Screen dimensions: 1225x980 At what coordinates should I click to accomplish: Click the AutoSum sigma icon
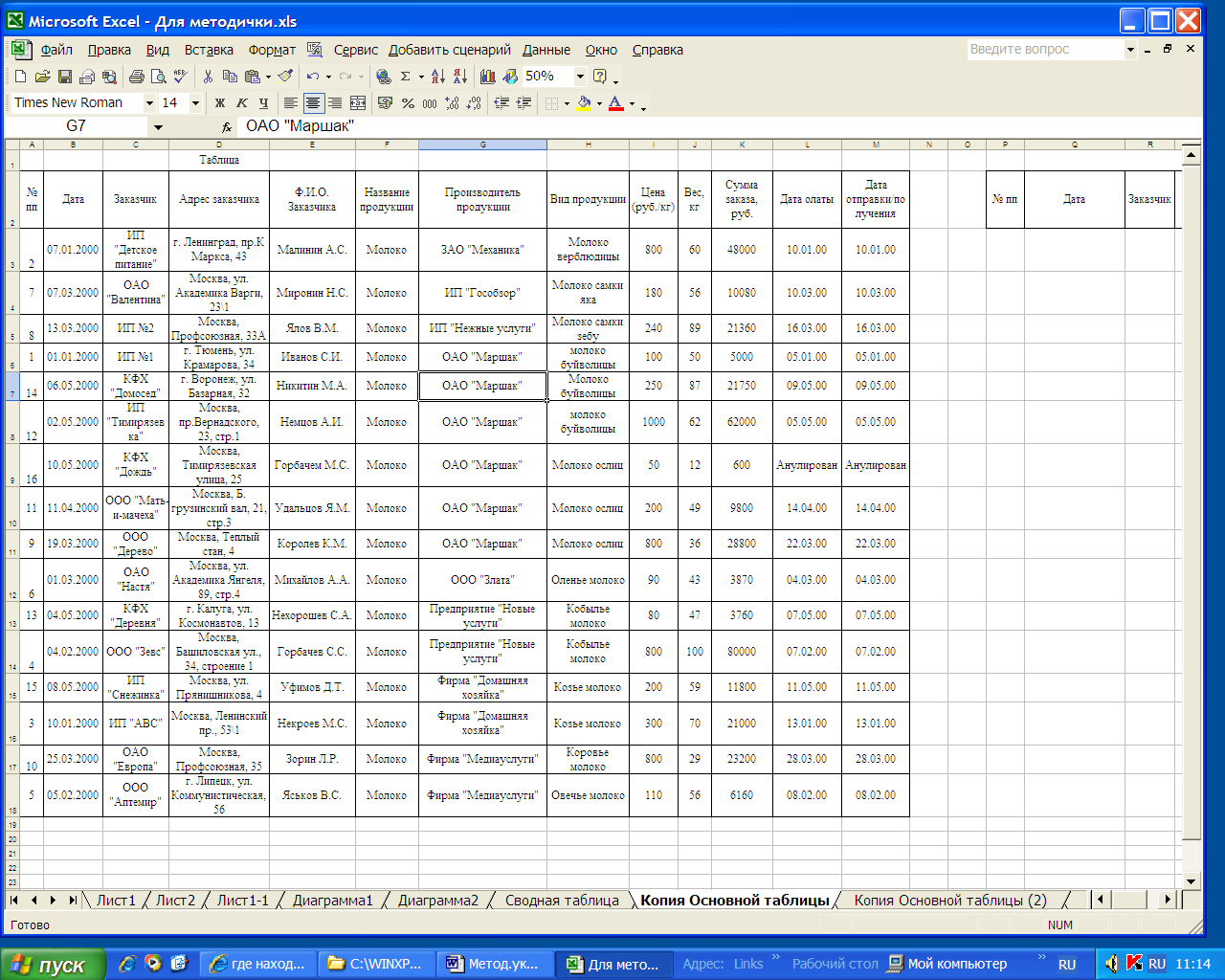[406, 77]
